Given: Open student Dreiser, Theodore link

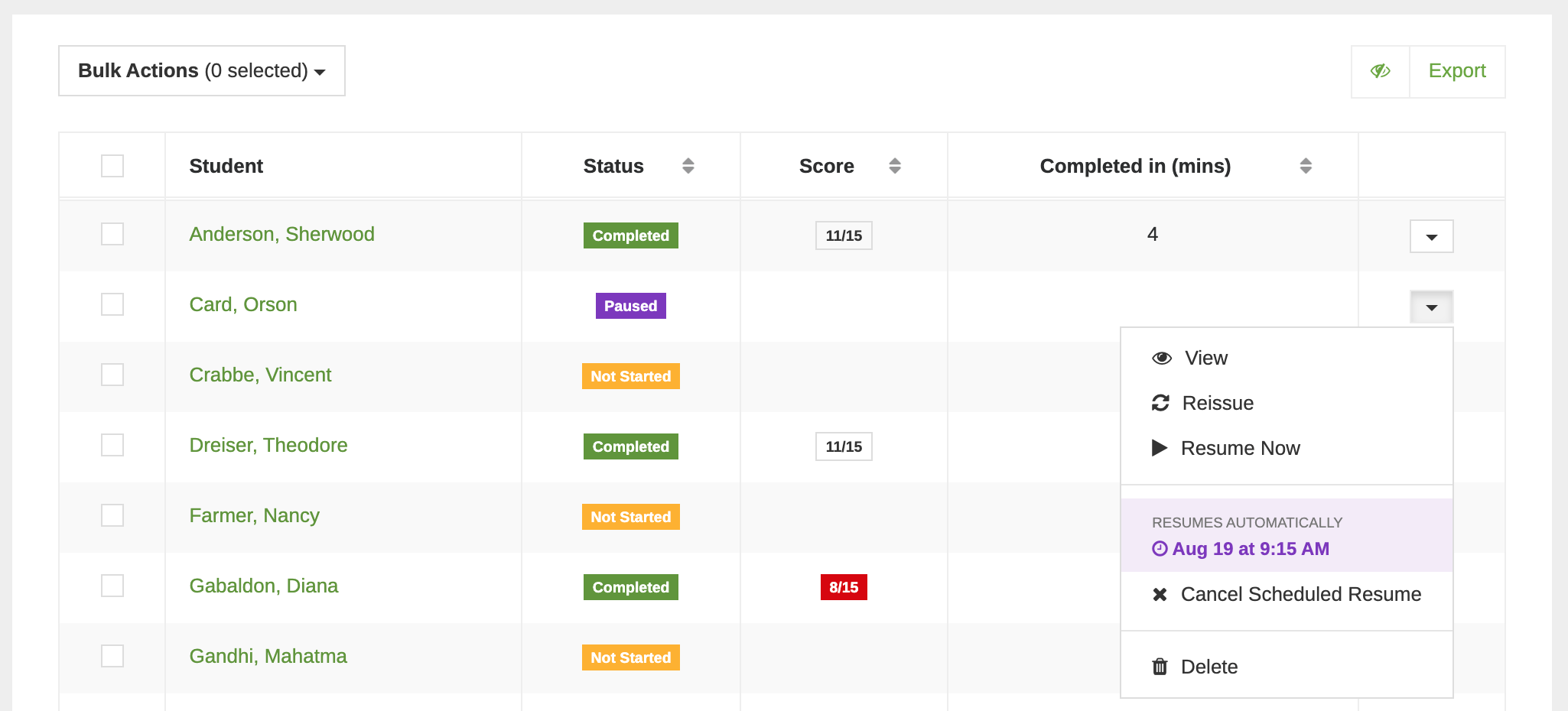Looking at the screenshot, I should [268, 445].
